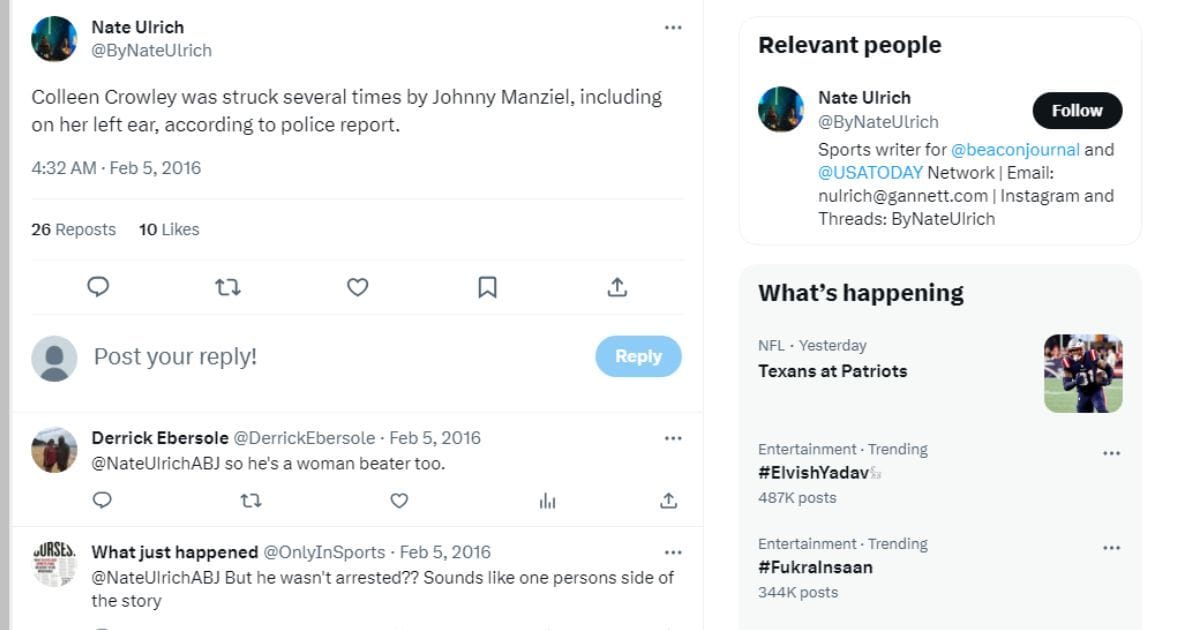Repost the main Nate Ulrich tweet

228,288
